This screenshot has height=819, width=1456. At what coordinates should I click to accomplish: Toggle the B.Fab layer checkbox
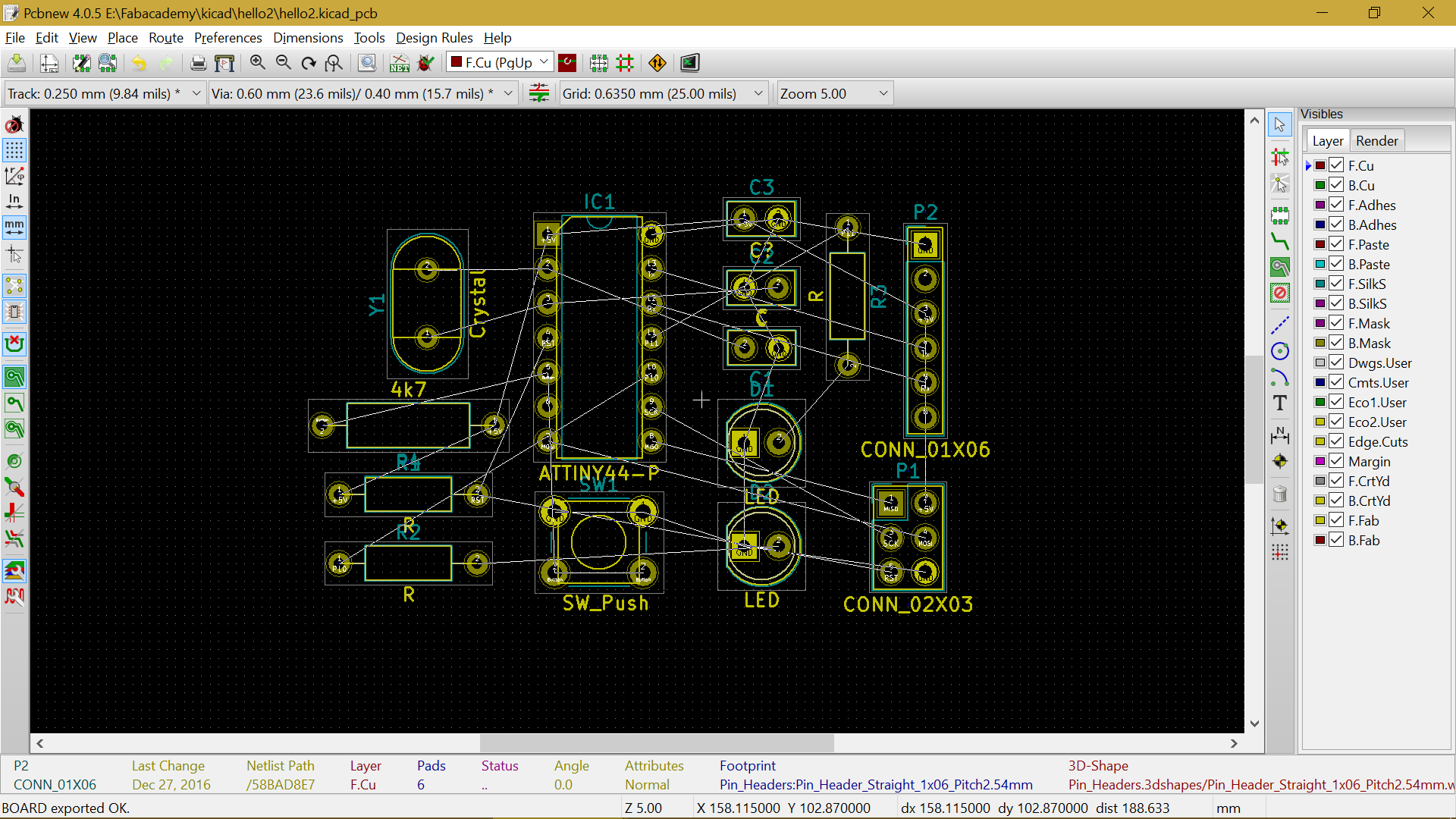(1336, 540)
